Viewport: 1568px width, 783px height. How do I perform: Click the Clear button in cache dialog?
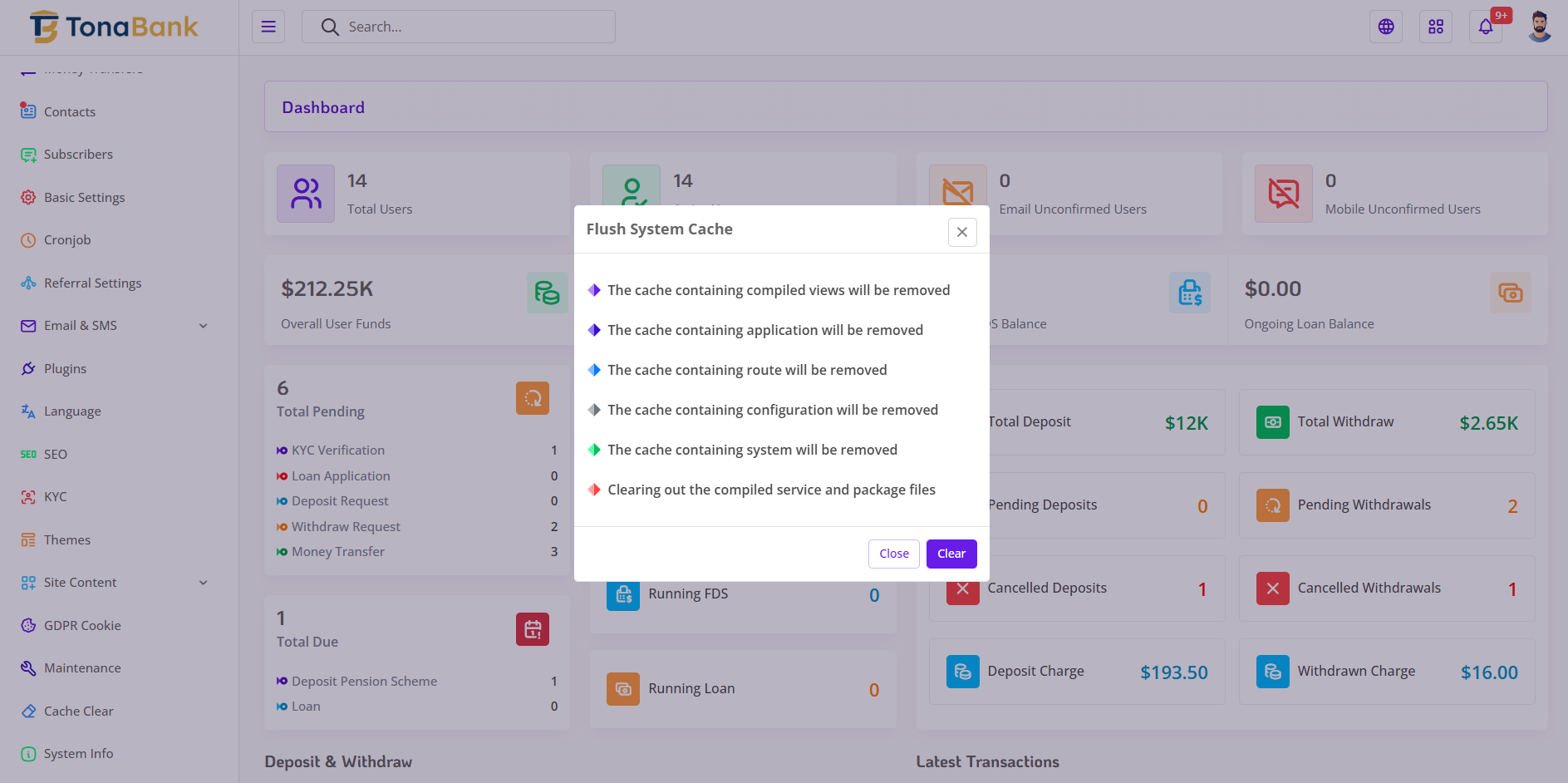[x=951, y=554]
